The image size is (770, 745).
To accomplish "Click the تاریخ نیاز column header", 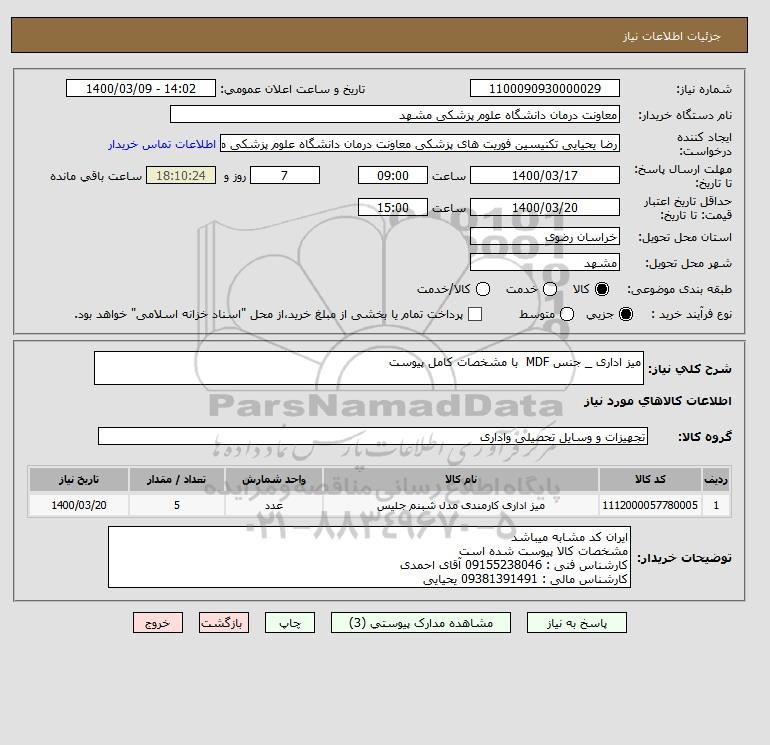I will (x=79, y=479).
